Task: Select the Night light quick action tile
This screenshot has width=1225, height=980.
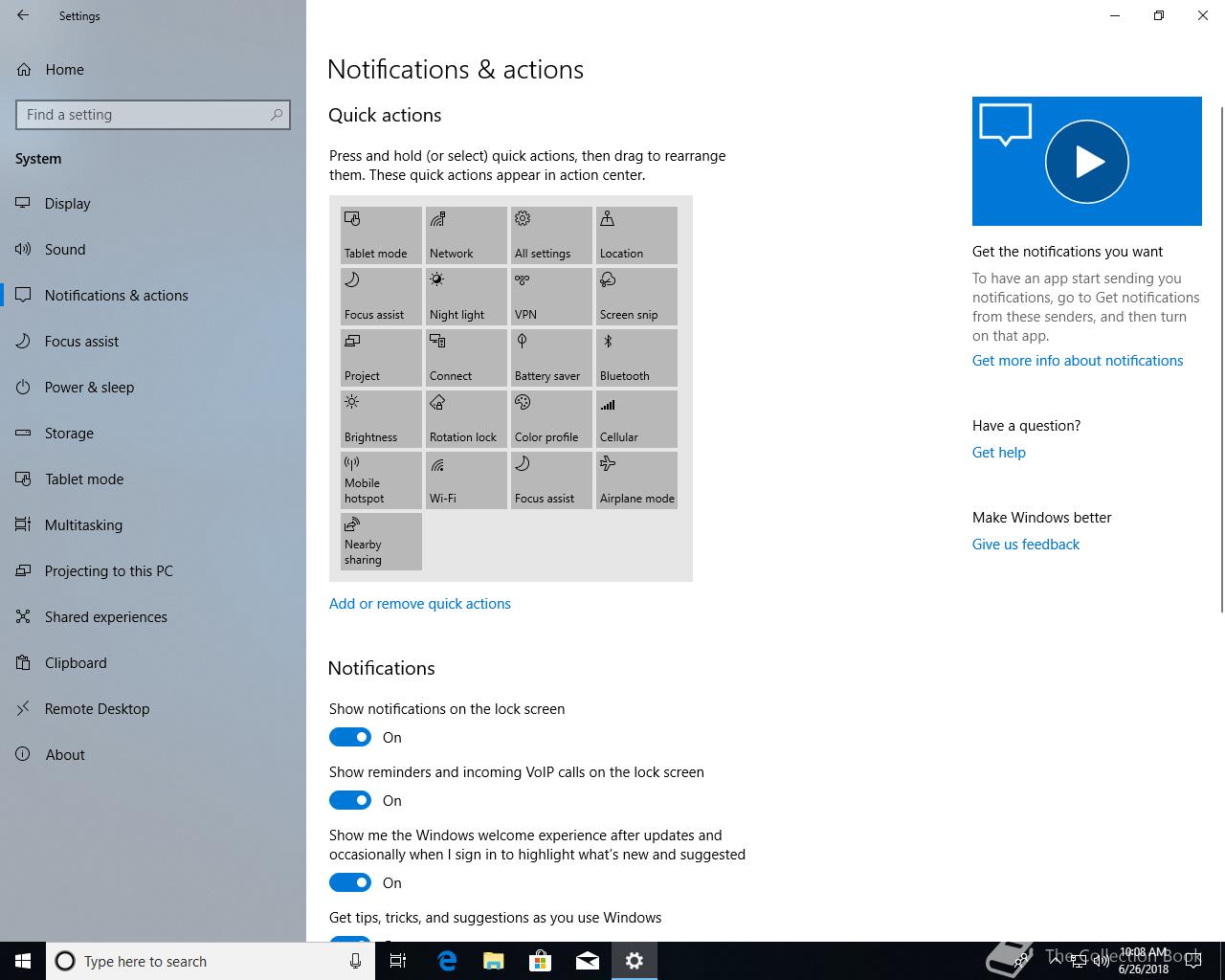Action: tap(466, 297)
